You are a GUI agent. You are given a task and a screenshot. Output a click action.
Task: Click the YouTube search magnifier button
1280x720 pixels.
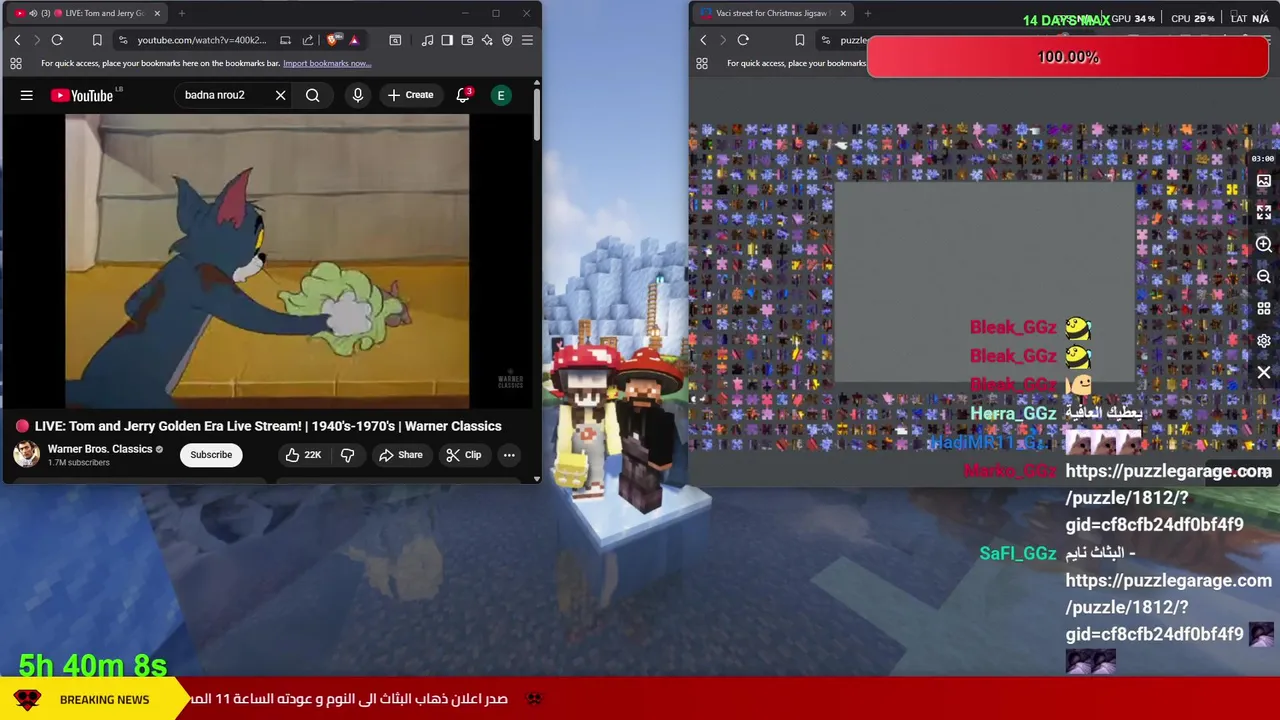313,95
